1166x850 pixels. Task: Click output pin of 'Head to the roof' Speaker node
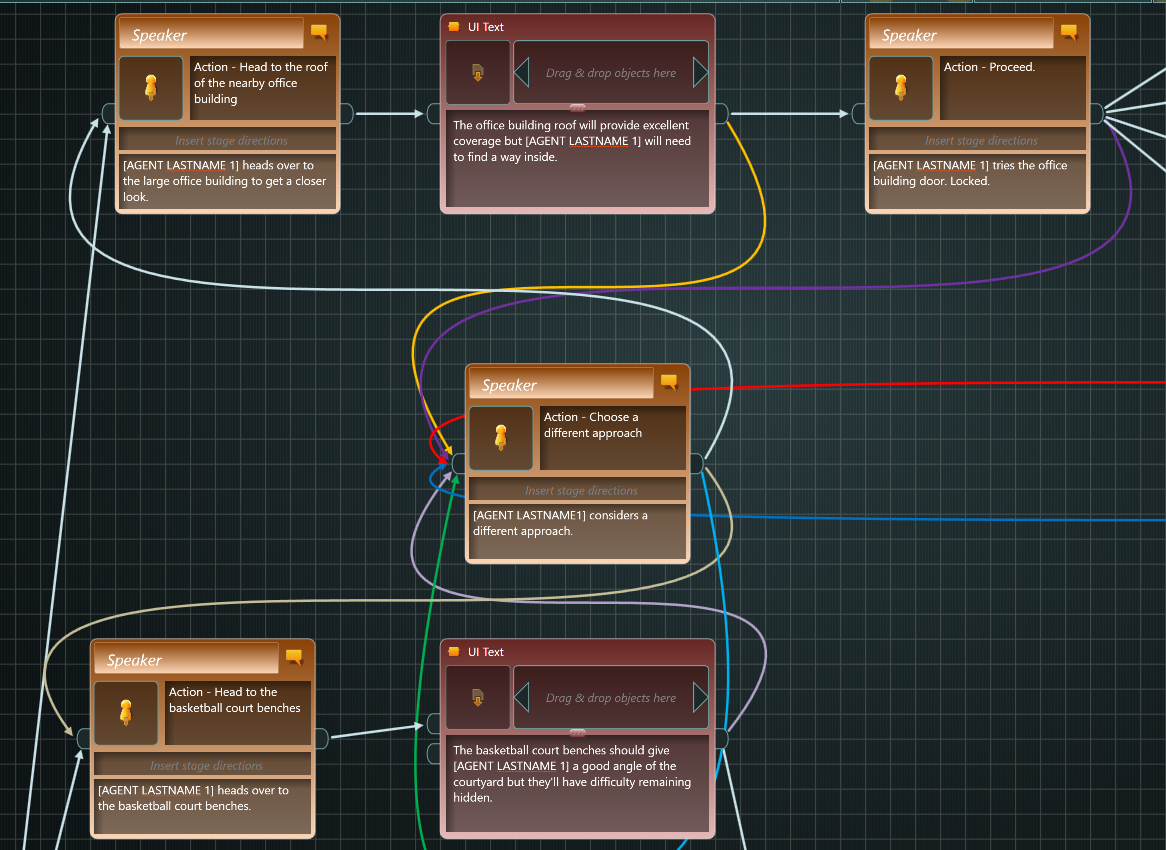pyautogui.click(x=347, y=114)
